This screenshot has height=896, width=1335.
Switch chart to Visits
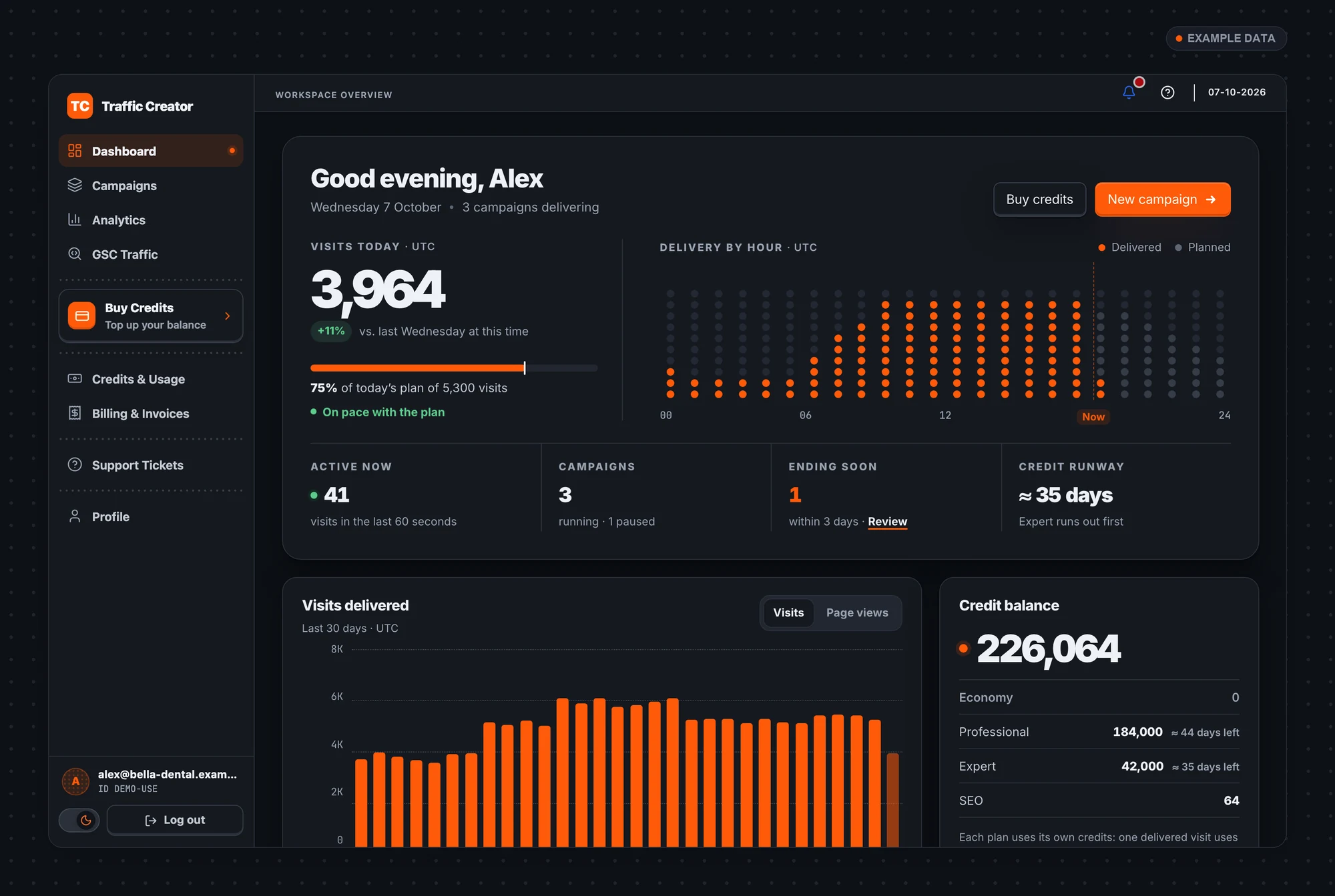pyautogui.click(x=788, y=612)
